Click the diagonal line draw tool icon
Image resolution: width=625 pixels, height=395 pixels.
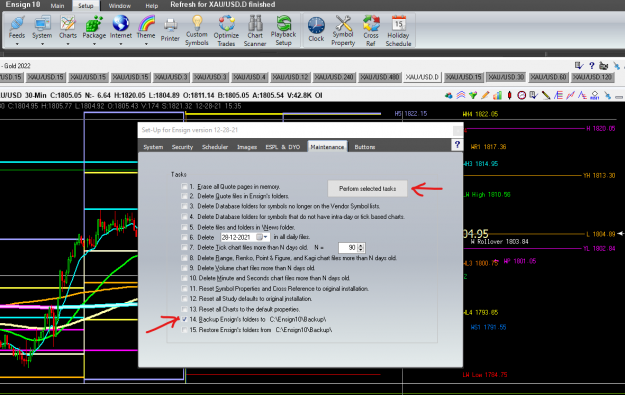[x=546, y=95]
